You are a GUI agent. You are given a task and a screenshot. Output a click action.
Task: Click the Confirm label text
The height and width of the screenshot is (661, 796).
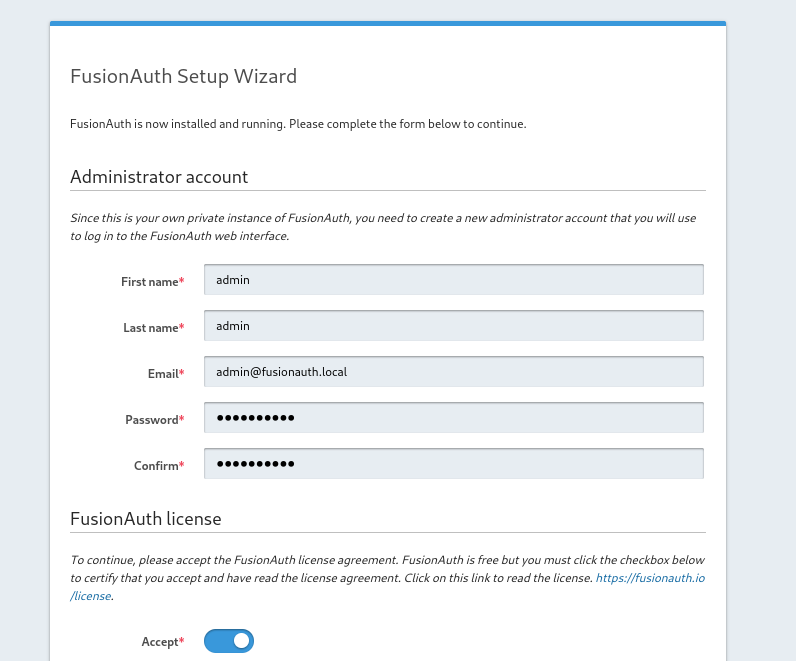[x=159, y=466]
